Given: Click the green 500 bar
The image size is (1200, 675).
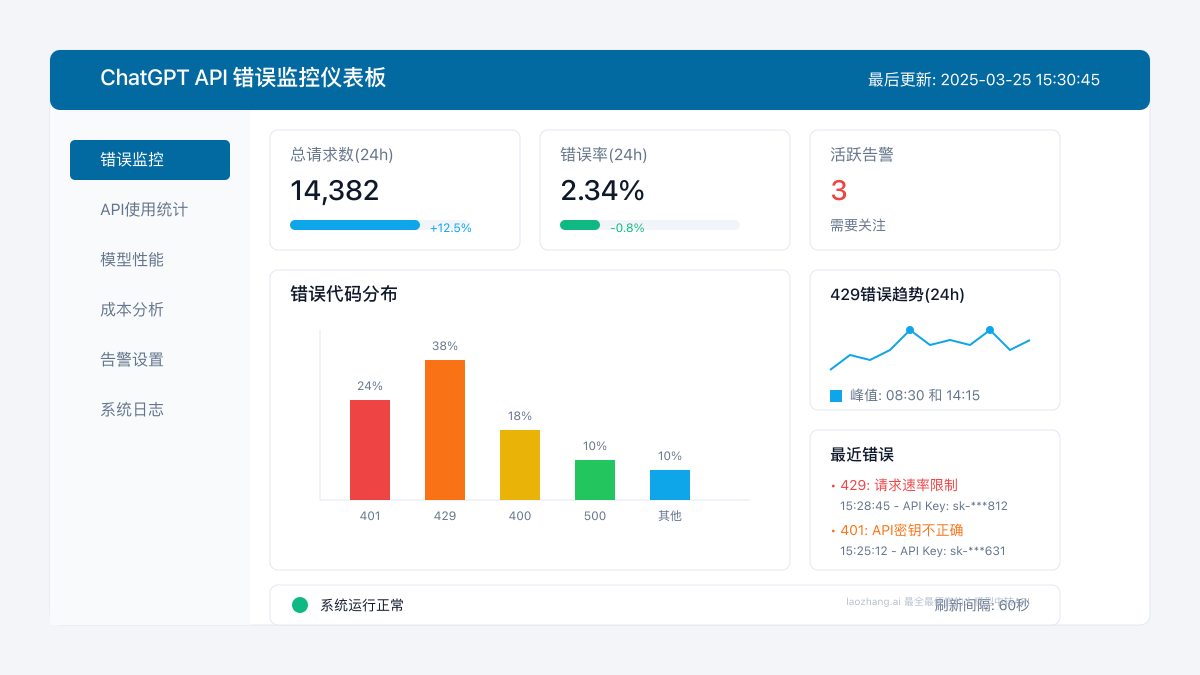Looking at the screenshot, I should (x=595, y=480).
